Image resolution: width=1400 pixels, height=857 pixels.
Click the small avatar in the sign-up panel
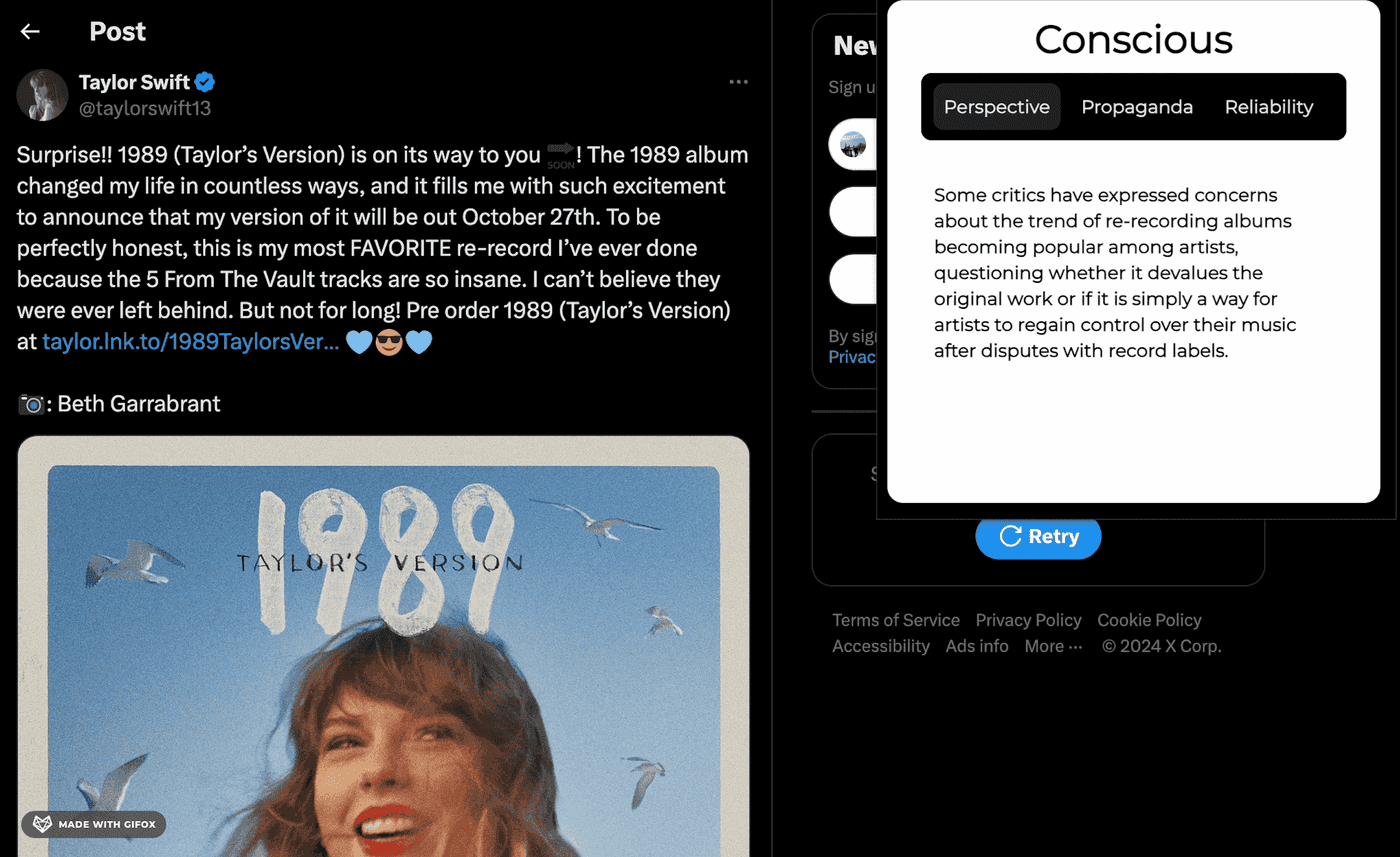(854, 145)
